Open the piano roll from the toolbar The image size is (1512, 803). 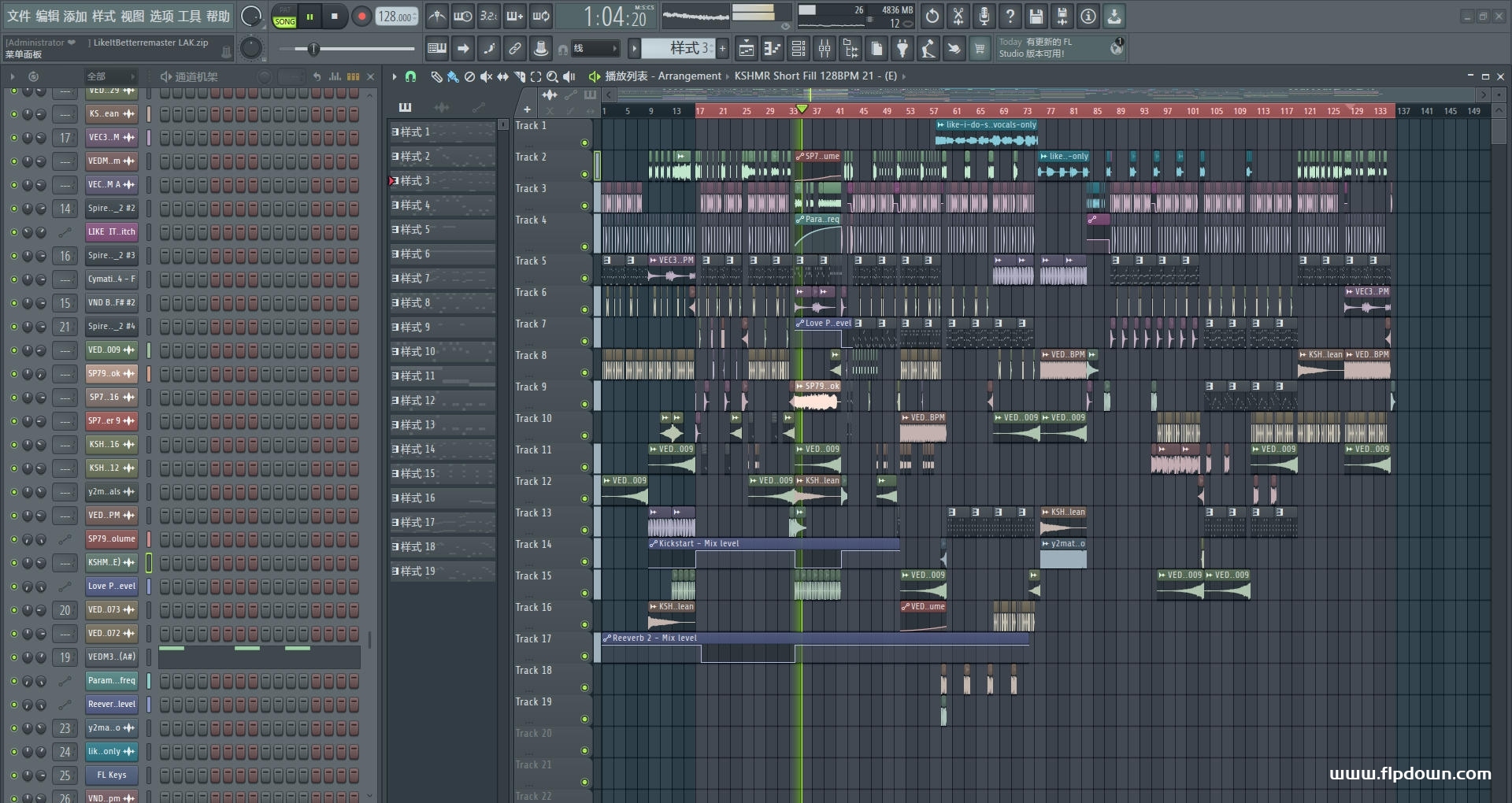[773, 49]
